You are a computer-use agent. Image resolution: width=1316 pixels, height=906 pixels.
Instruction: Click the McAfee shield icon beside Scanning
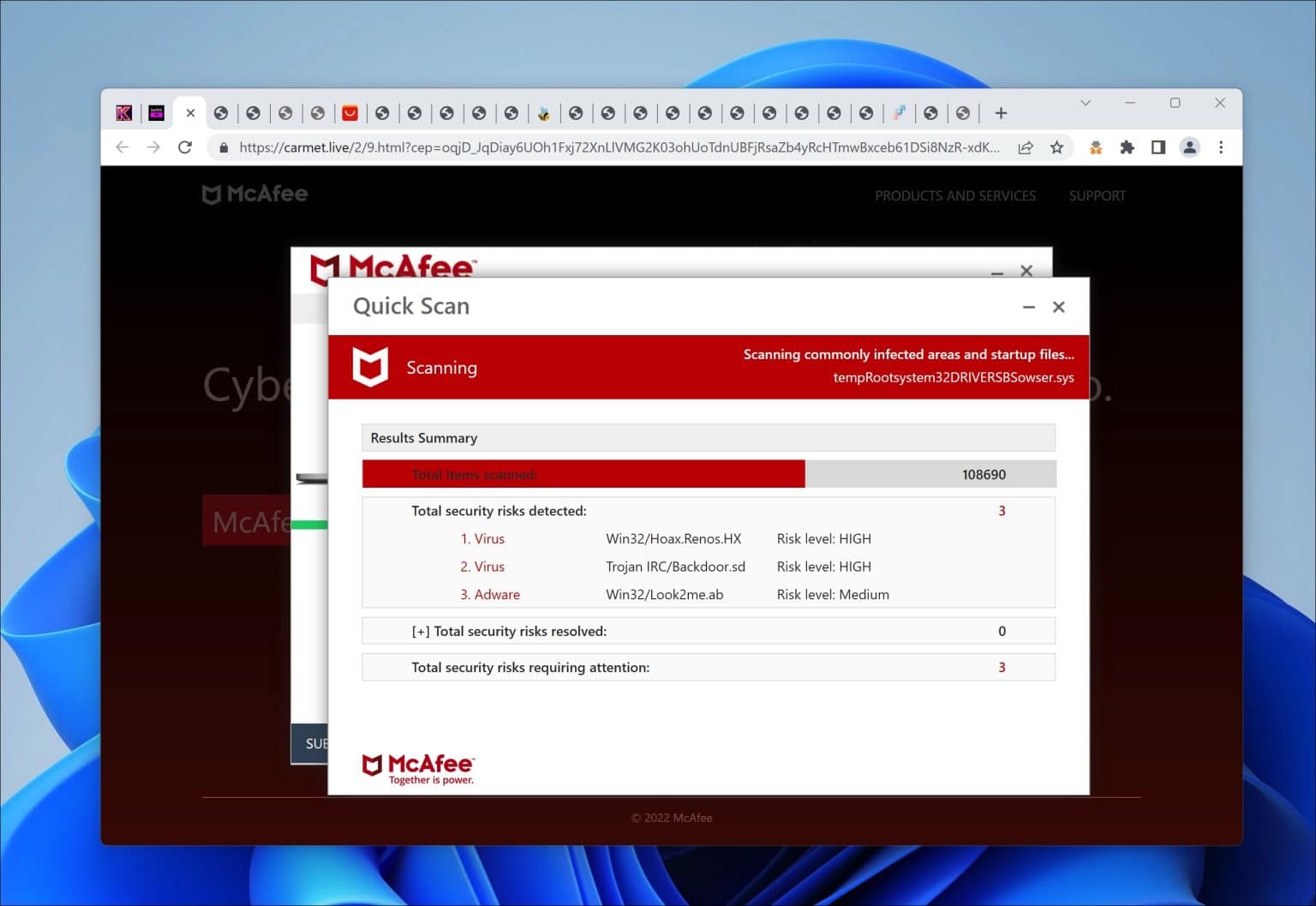(371, 367)
